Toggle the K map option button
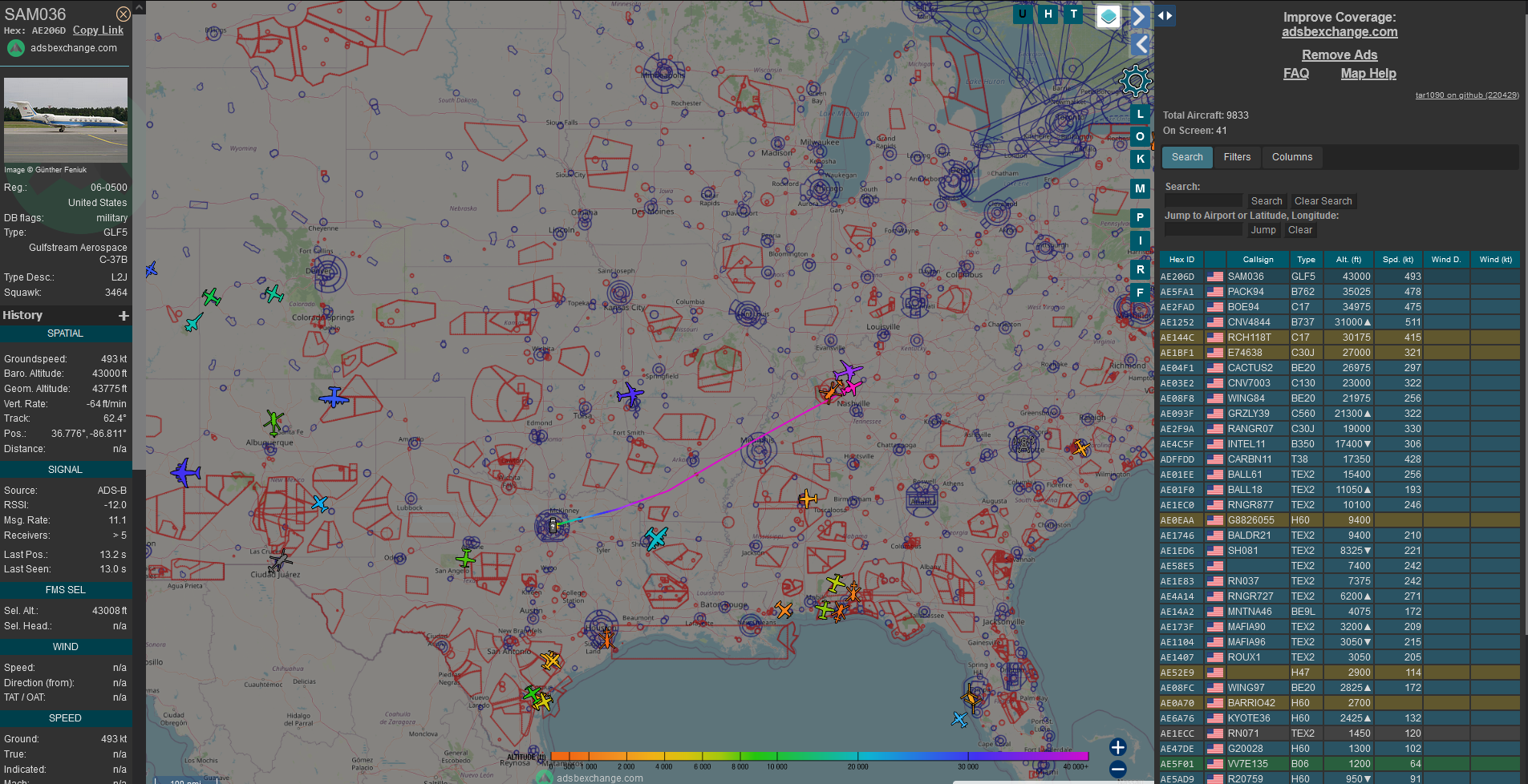This screenshot has height=784, width=1528. click(1141, 159)
